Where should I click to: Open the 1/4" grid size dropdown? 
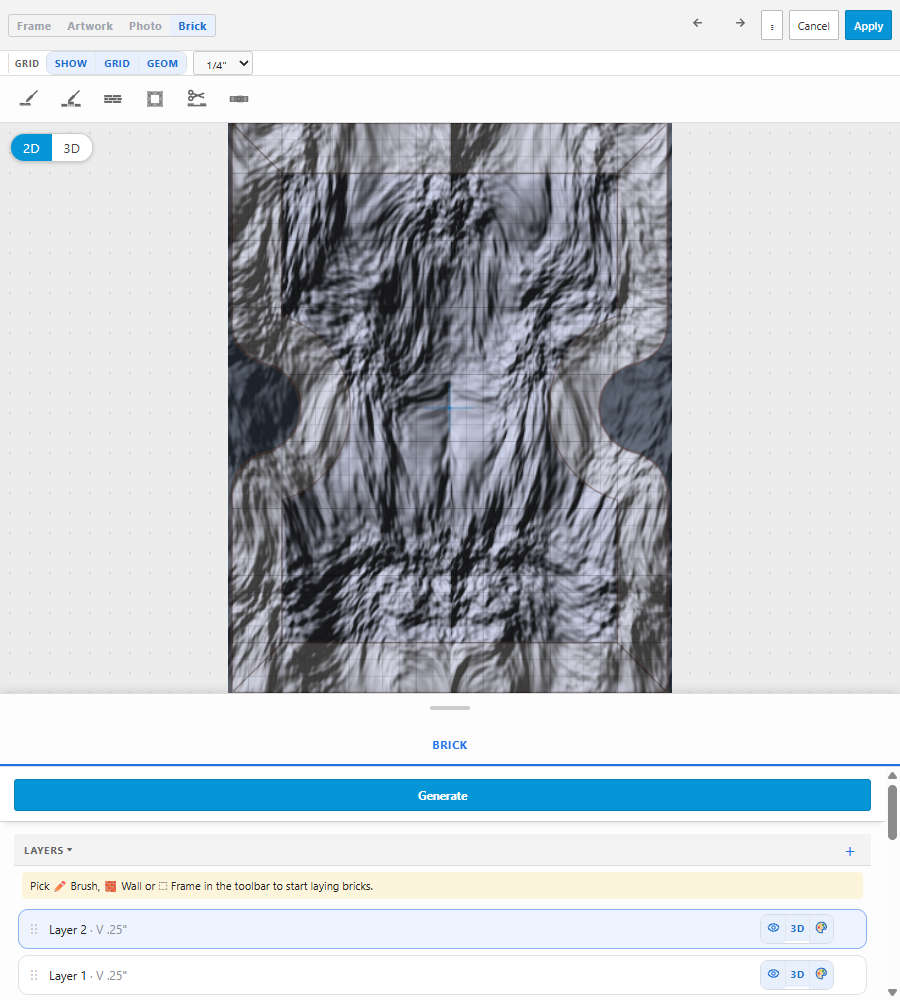click(x=223, y=63)
